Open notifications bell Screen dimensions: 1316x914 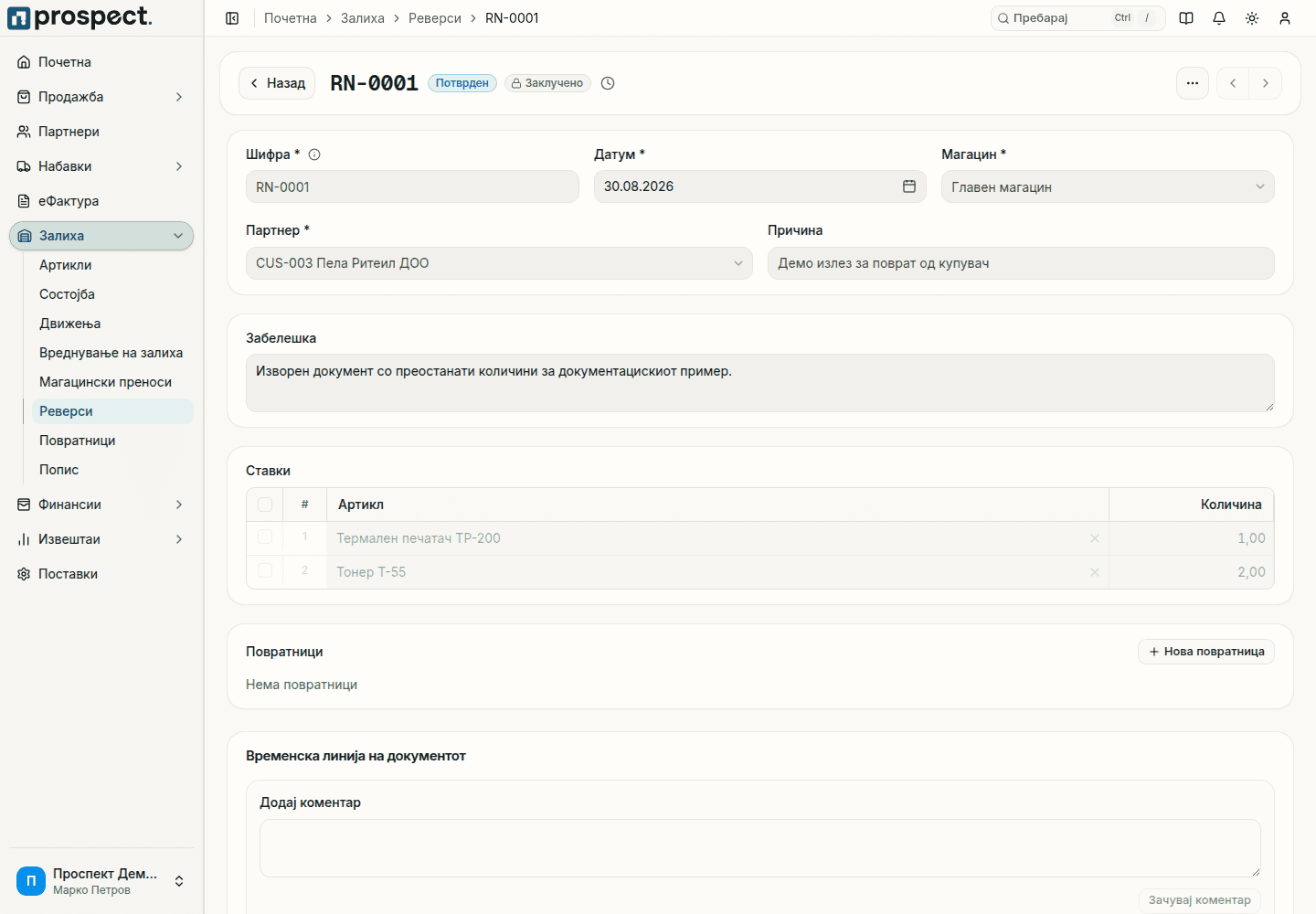[x=1219, y=18]
